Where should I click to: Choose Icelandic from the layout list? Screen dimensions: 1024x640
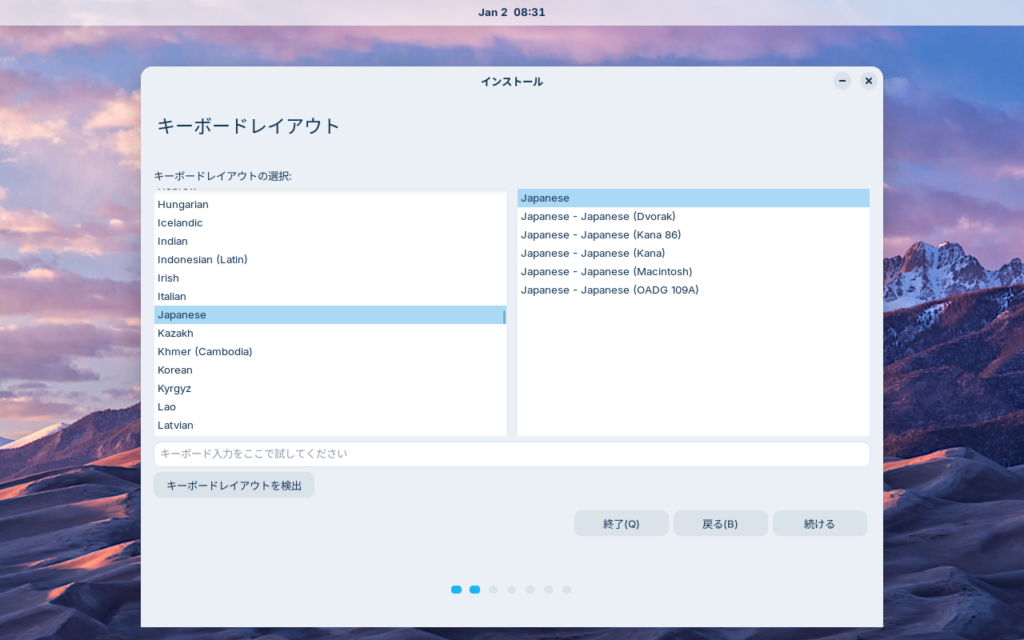click(180, 223)
